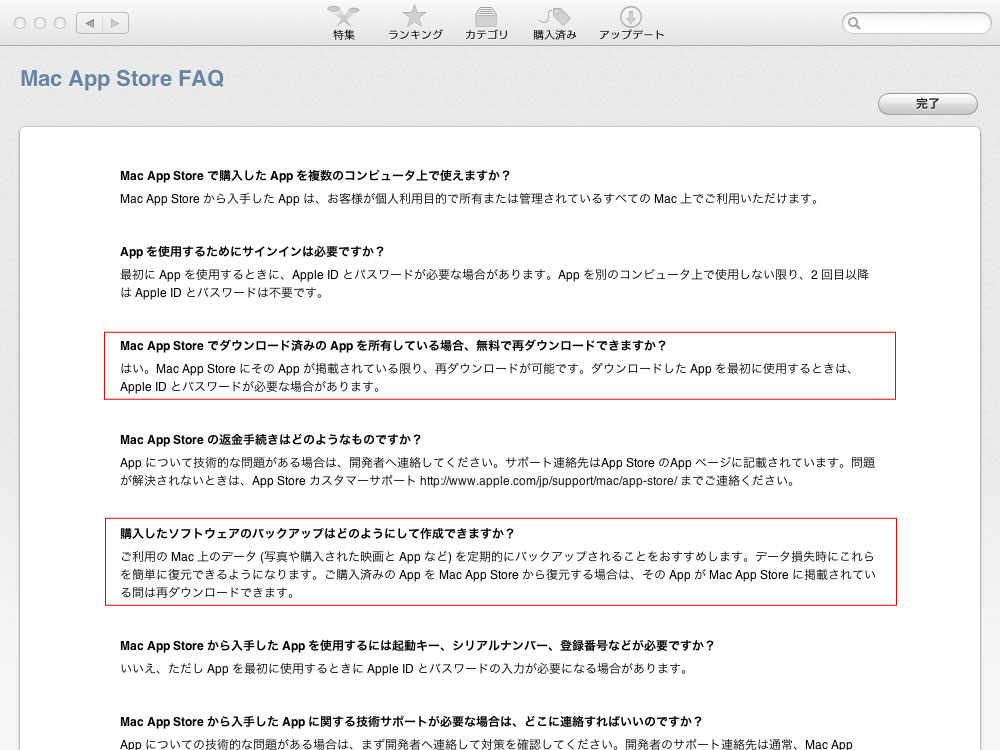Focus the search input field
The height and width of the screenshot is (750, 1000).
[916, 24]
